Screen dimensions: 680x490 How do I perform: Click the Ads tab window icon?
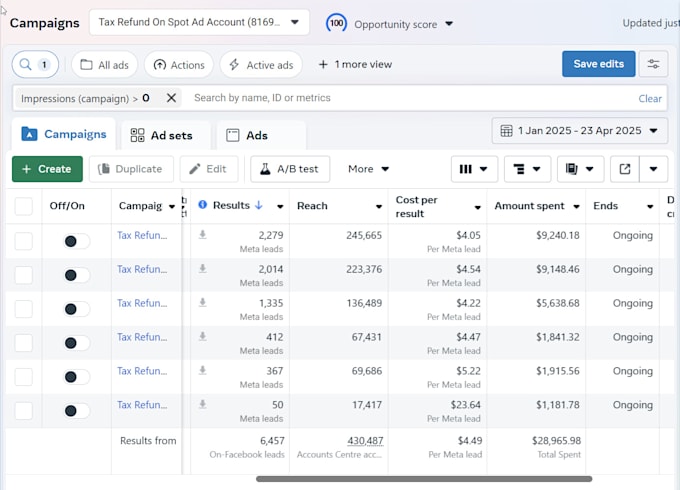[x=232, y=135]
